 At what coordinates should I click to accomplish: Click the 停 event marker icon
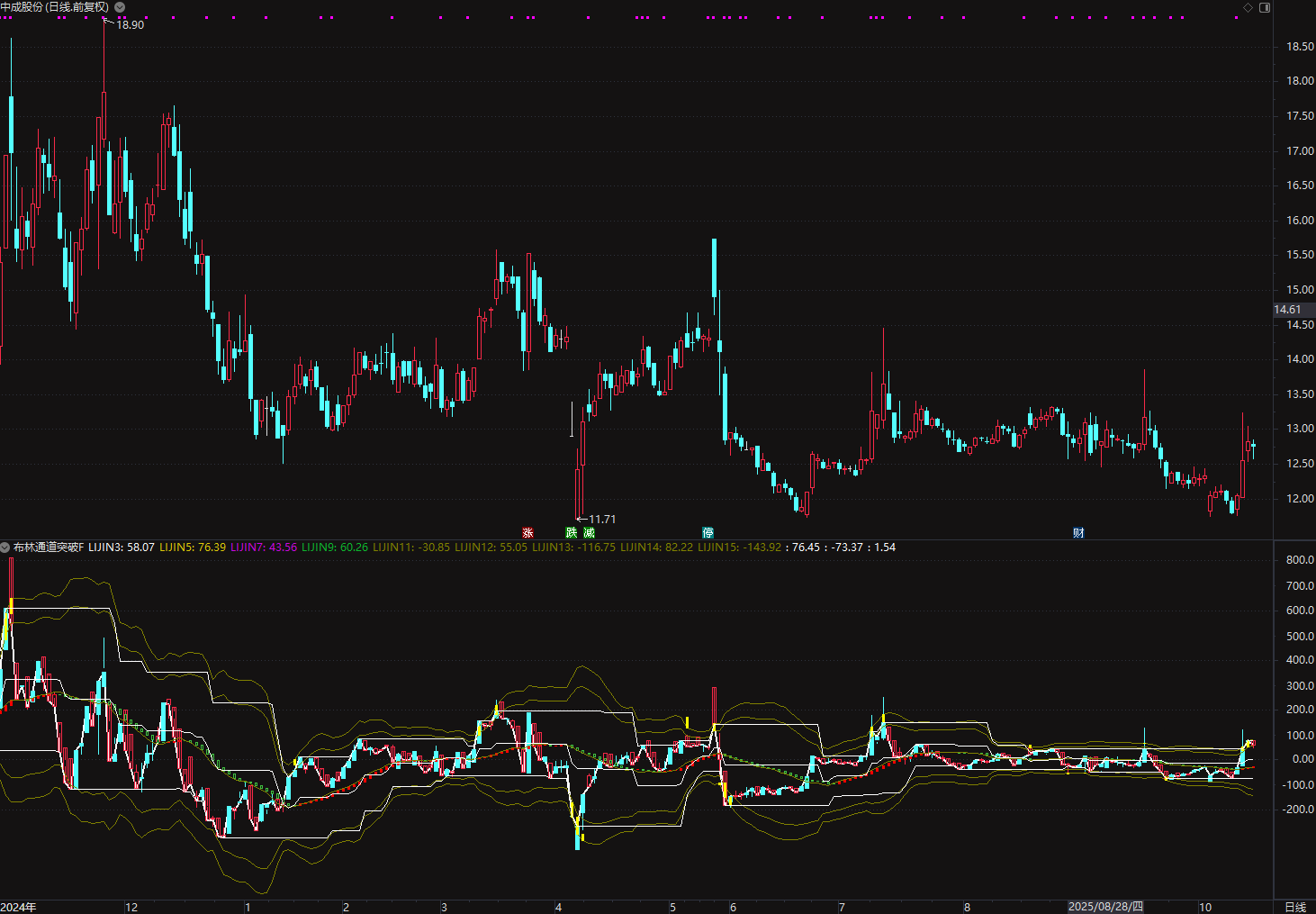pyautogui.click(x=708, y=533)
